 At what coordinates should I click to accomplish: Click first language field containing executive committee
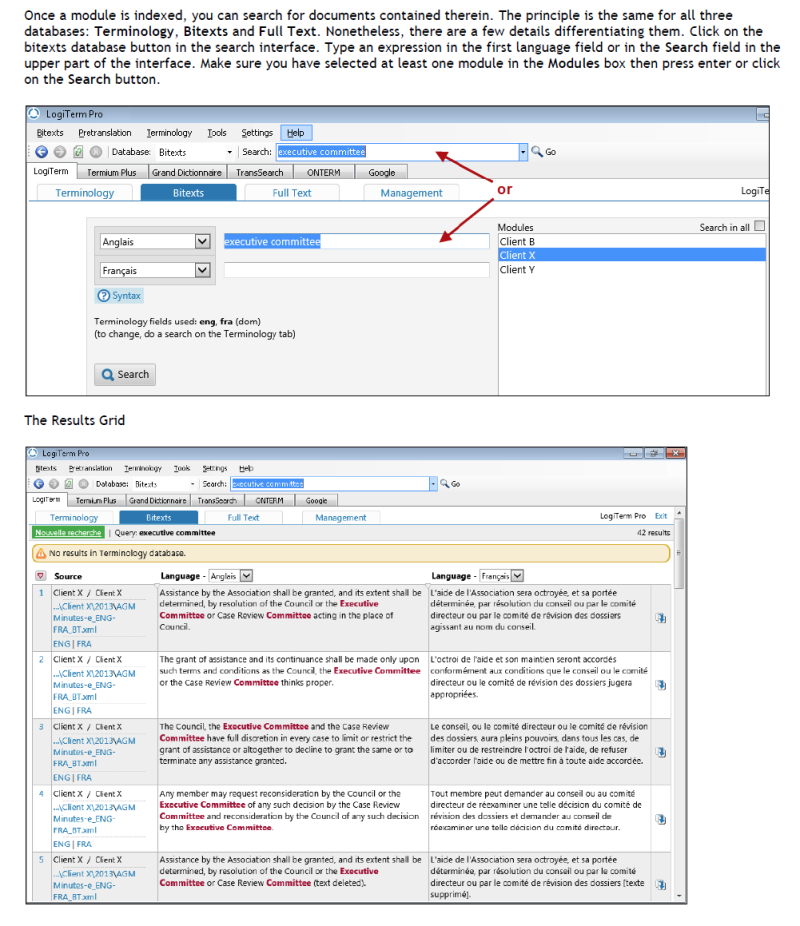point(357,241)
